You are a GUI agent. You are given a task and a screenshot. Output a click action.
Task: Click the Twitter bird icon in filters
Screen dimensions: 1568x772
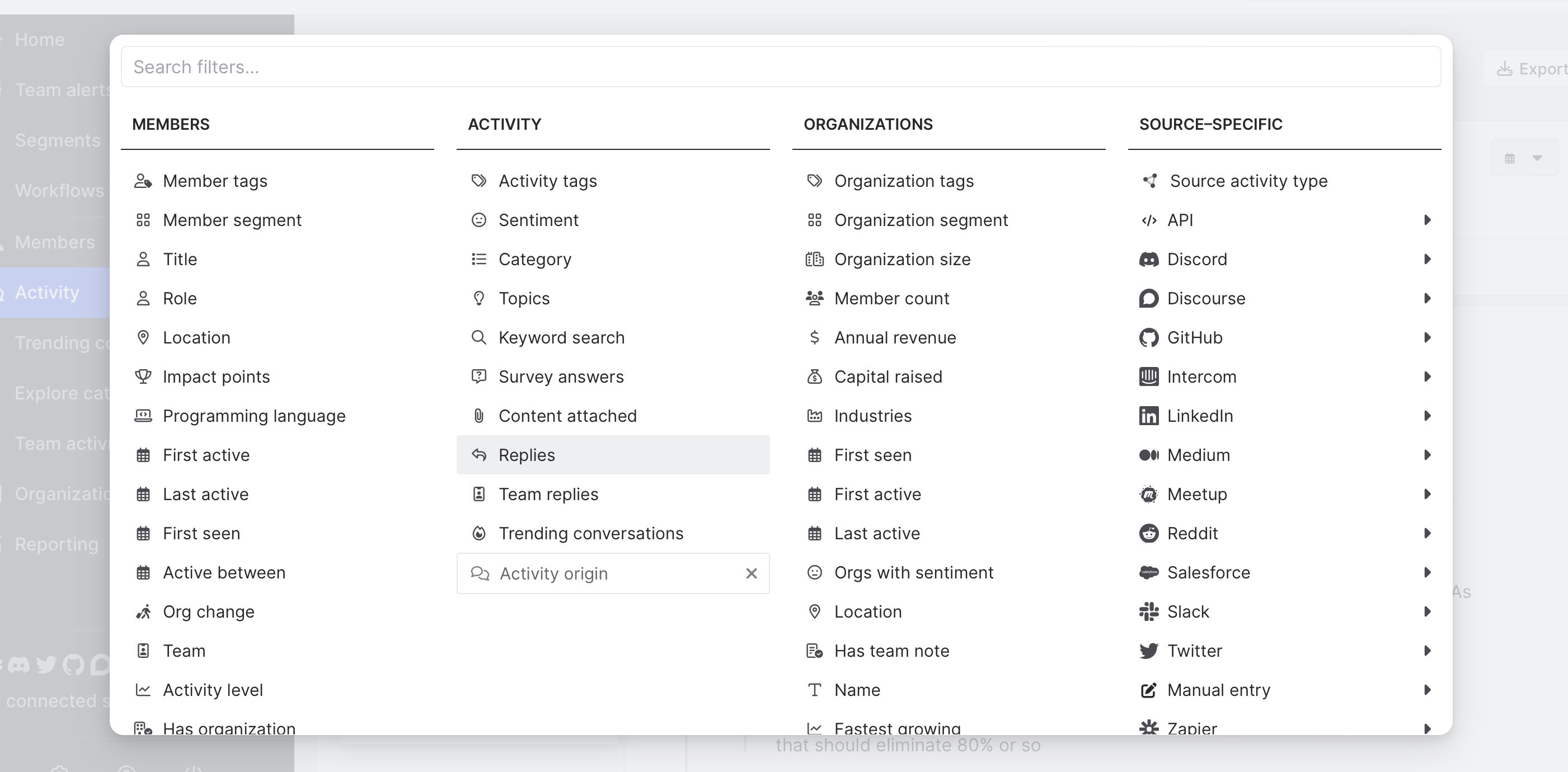click(1149, 651)
